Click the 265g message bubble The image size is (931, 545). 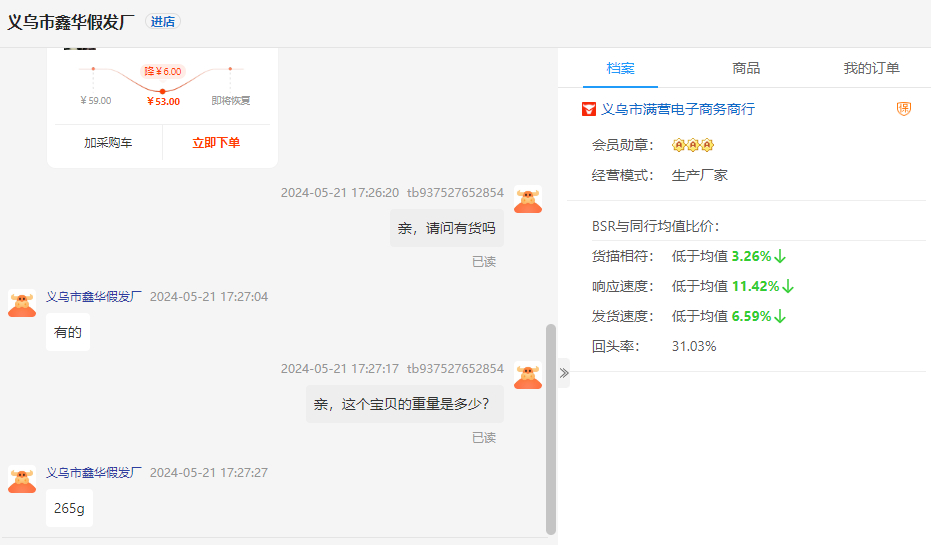tap(69, 508)
